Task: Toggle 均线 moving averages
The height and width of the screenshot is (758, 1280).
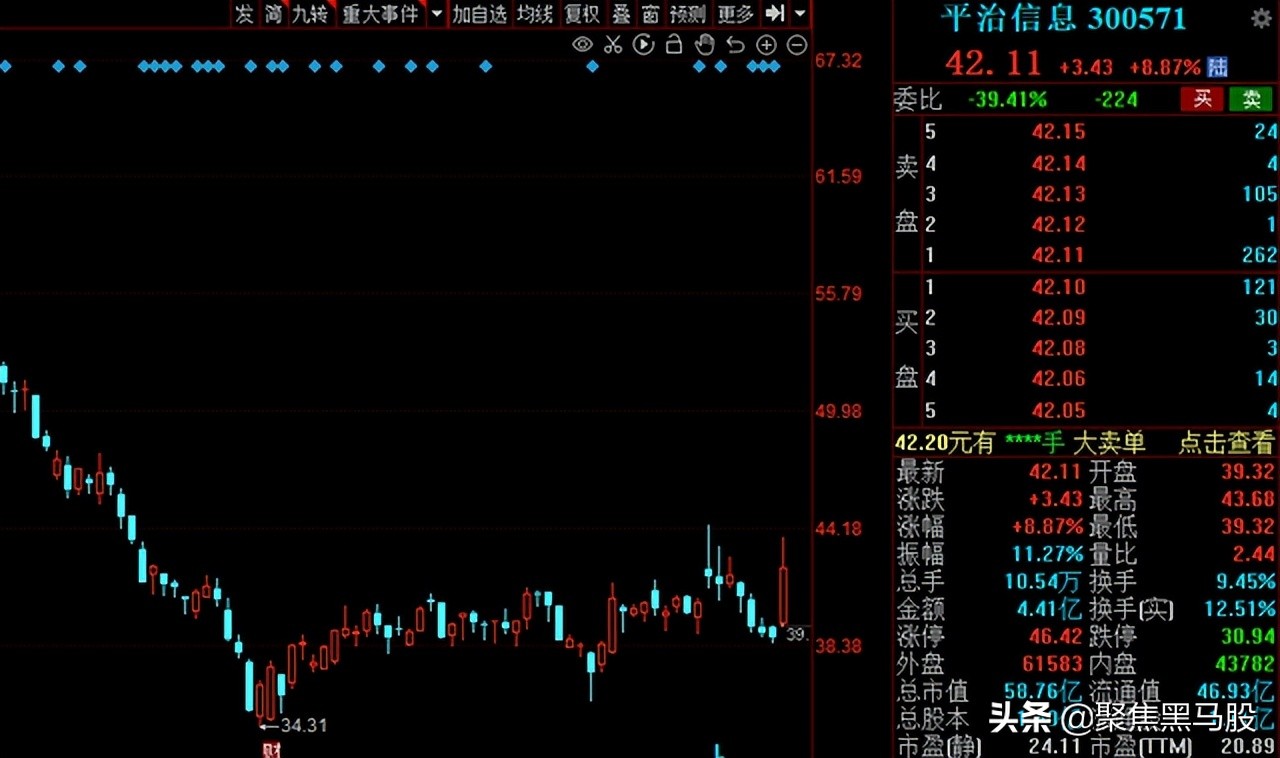Action: pyautogui.click(x=535, y=13)
